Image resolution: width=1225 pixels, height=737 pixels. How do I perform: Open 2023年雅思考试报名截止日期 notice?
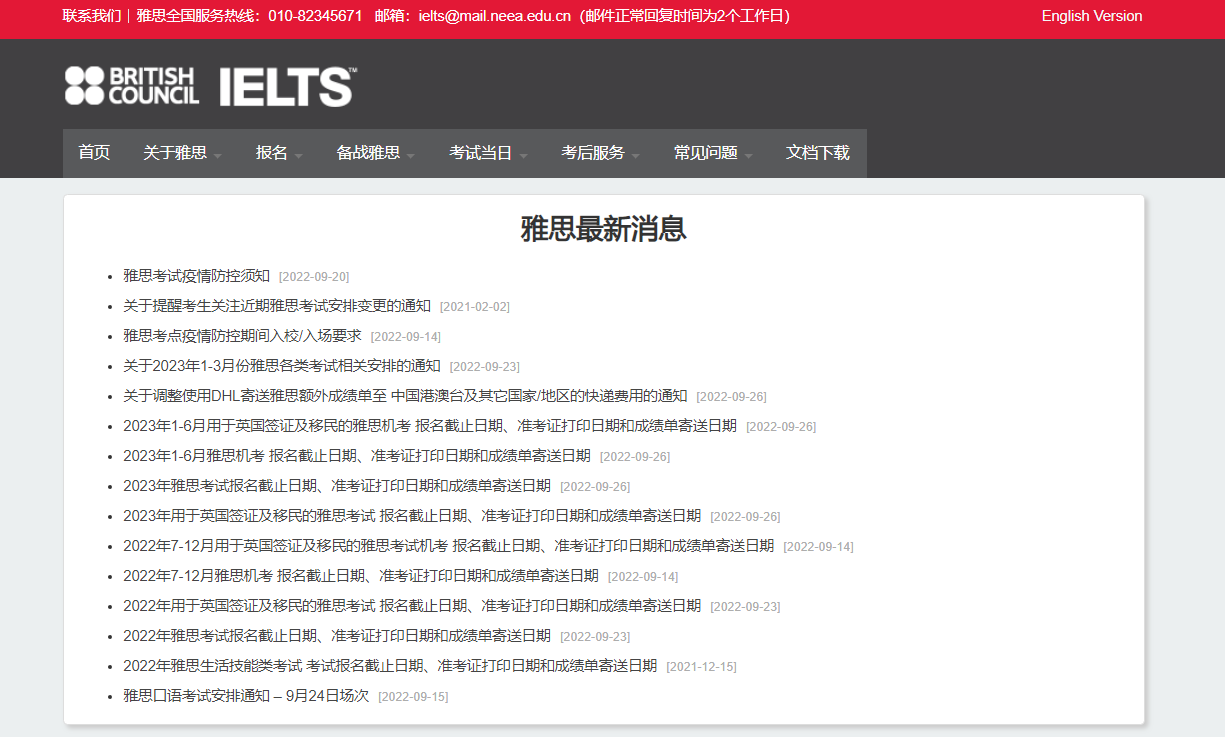point(337,486)
